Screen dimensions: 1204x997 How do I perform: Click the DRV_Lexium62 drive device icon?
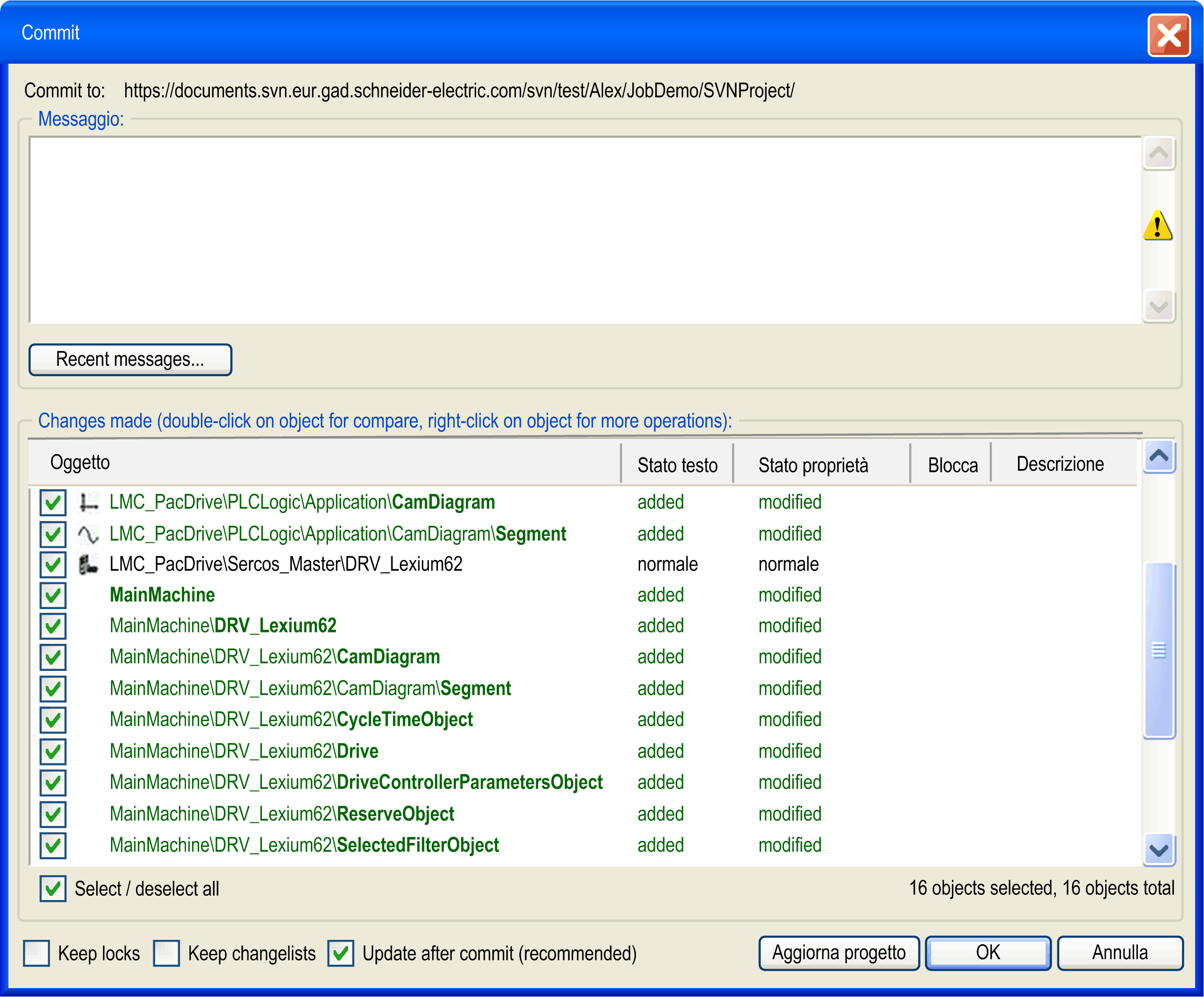point(88,565)
